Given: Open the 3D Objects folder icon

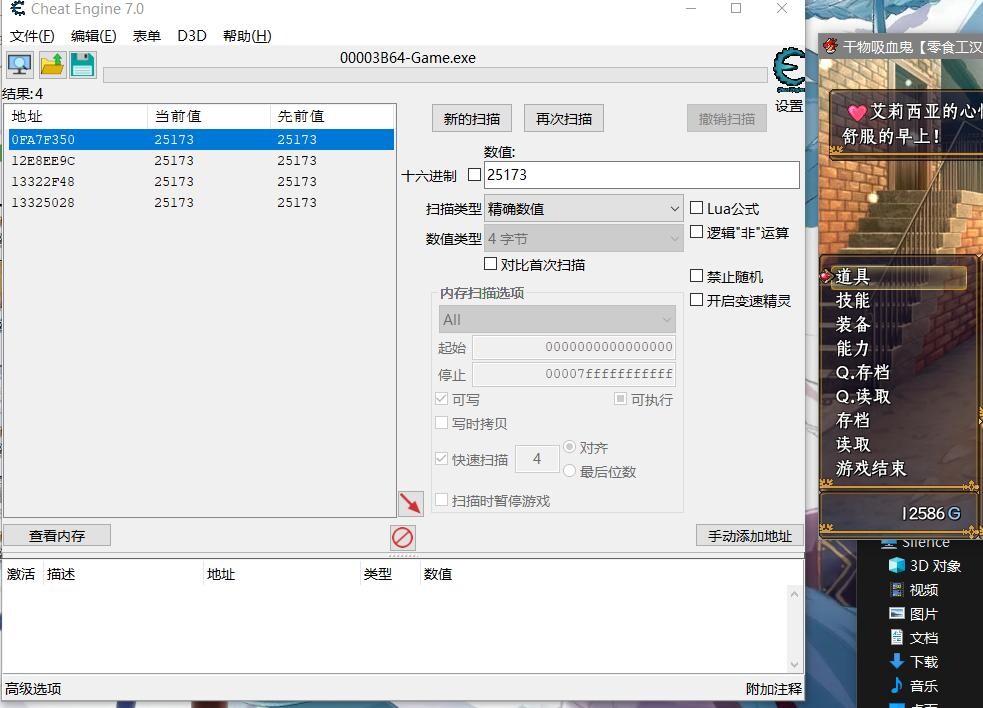Looking at the screenshot, I should 896,566.
